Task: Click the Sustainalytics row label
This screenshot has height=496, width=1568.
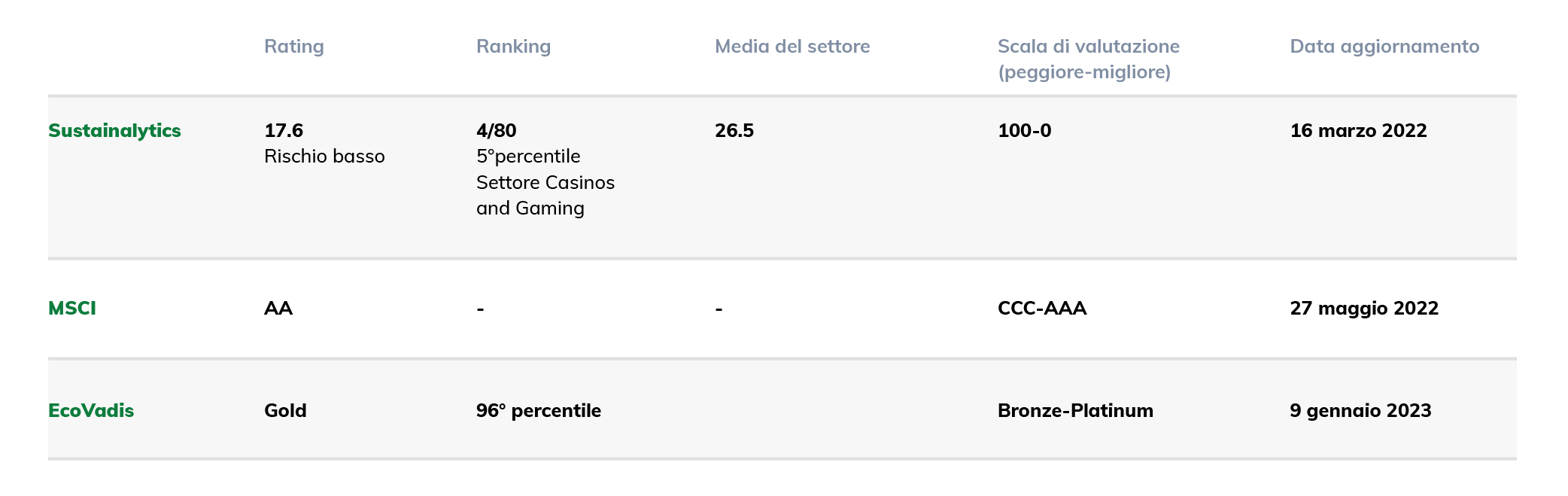Action: click(114, 131)
